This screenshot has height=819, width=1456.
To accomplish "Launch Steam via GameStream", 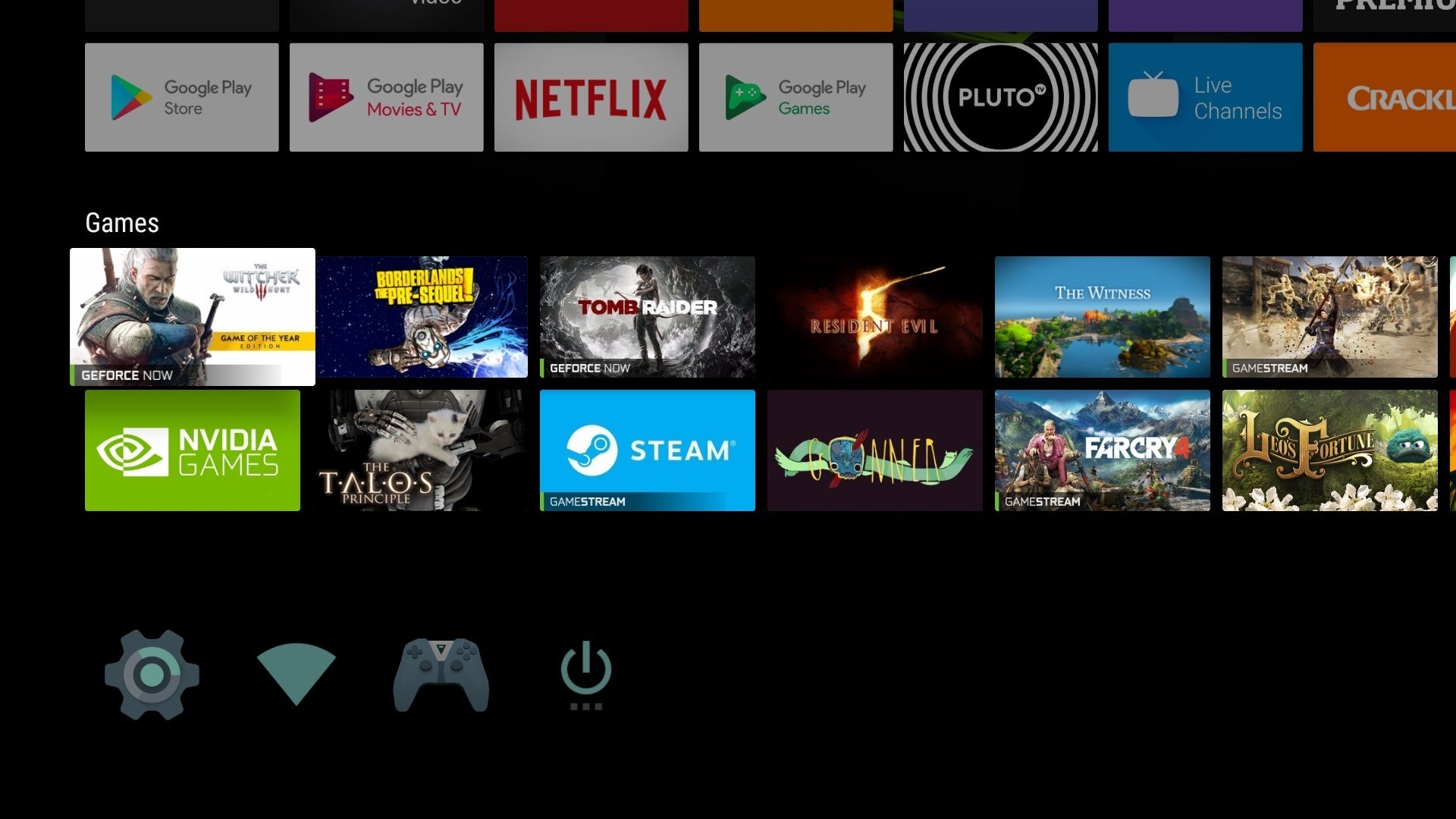I will [x=648, y=450].
